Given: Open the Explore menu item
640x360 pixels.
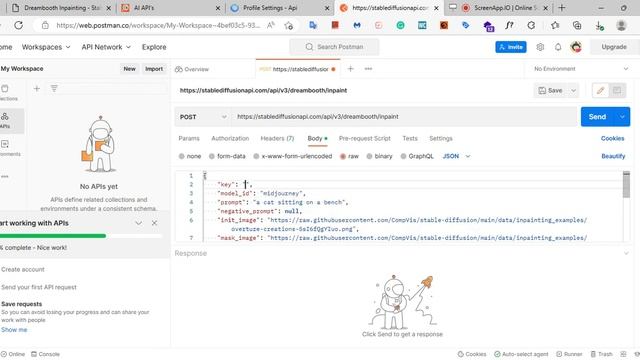Looking at the screenshot, I should (x=154, y=47).
